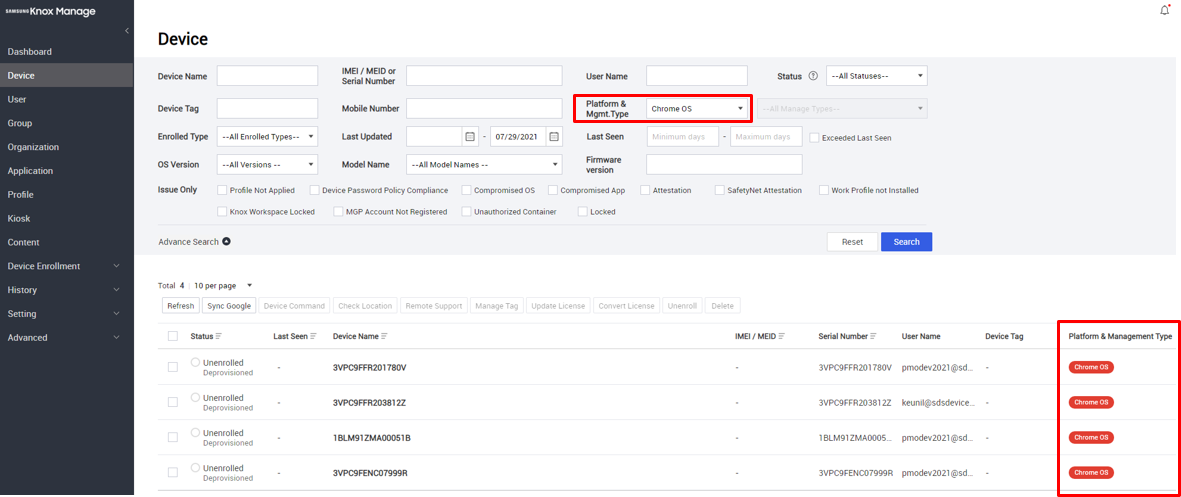Screen dimensions: 1181x497
Task: Click the sort icon on Status column
Action: click(x=219, y=336)
